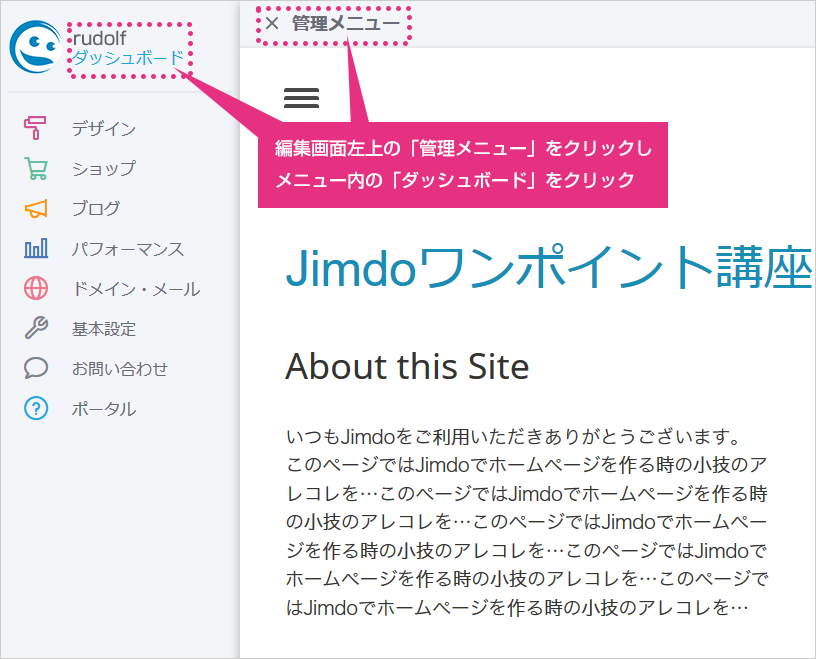Click the いつもJimdoをご利用 paragraph text
Screen dimensions: 816x659
click(x=527, y=522)
